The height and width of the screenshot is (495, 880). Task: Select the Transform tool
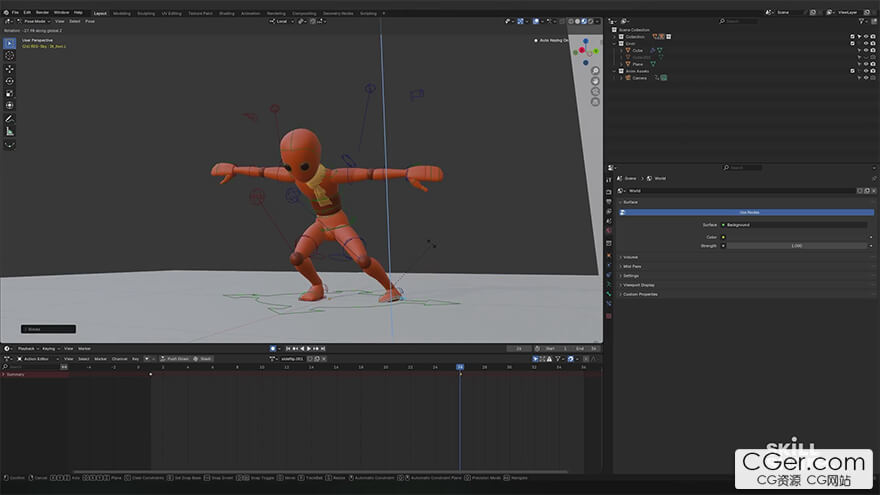click(x=10, y=106)
